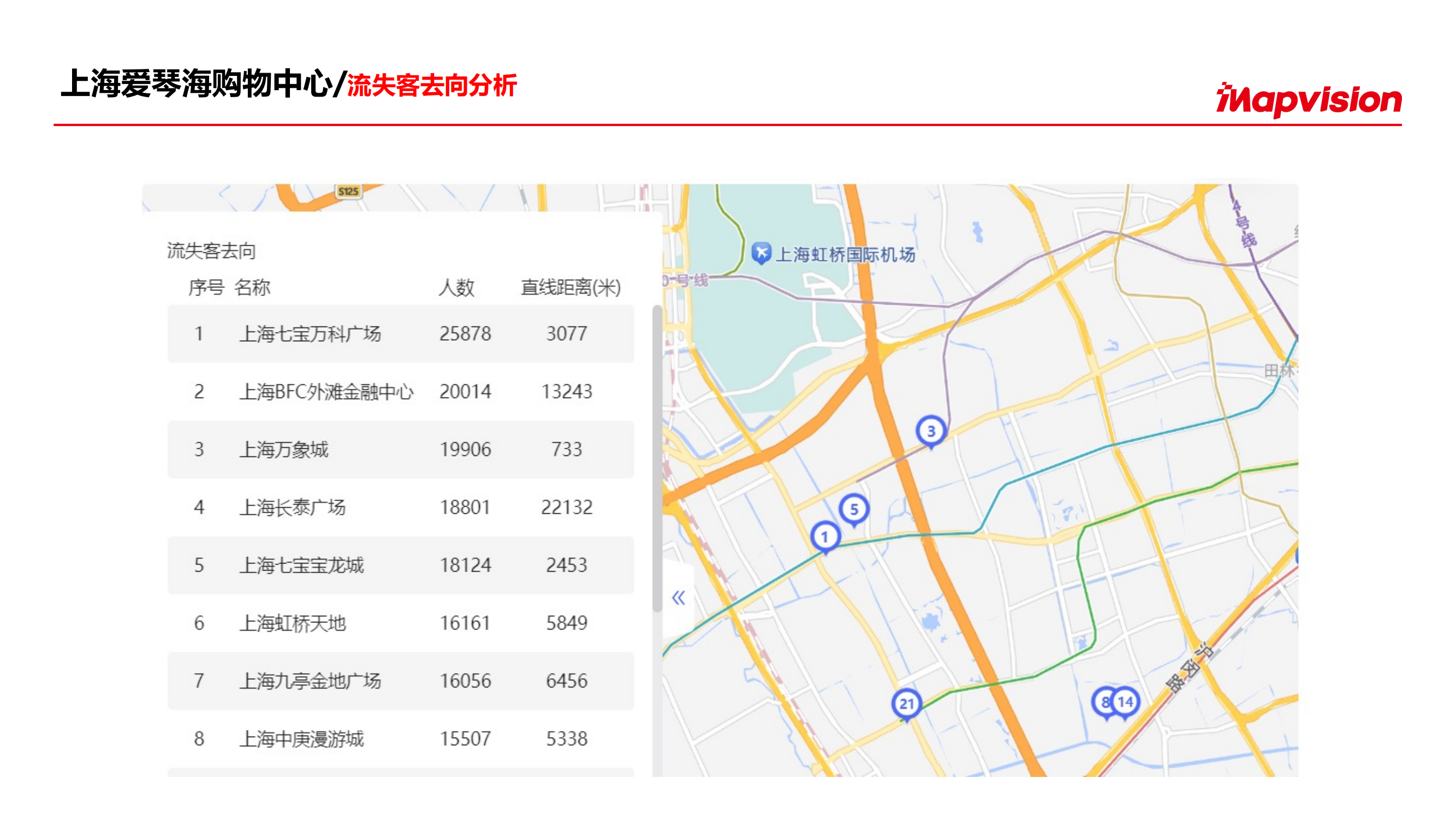Click visitor count 15507
1456x819 pixels.
click(465, 739)
